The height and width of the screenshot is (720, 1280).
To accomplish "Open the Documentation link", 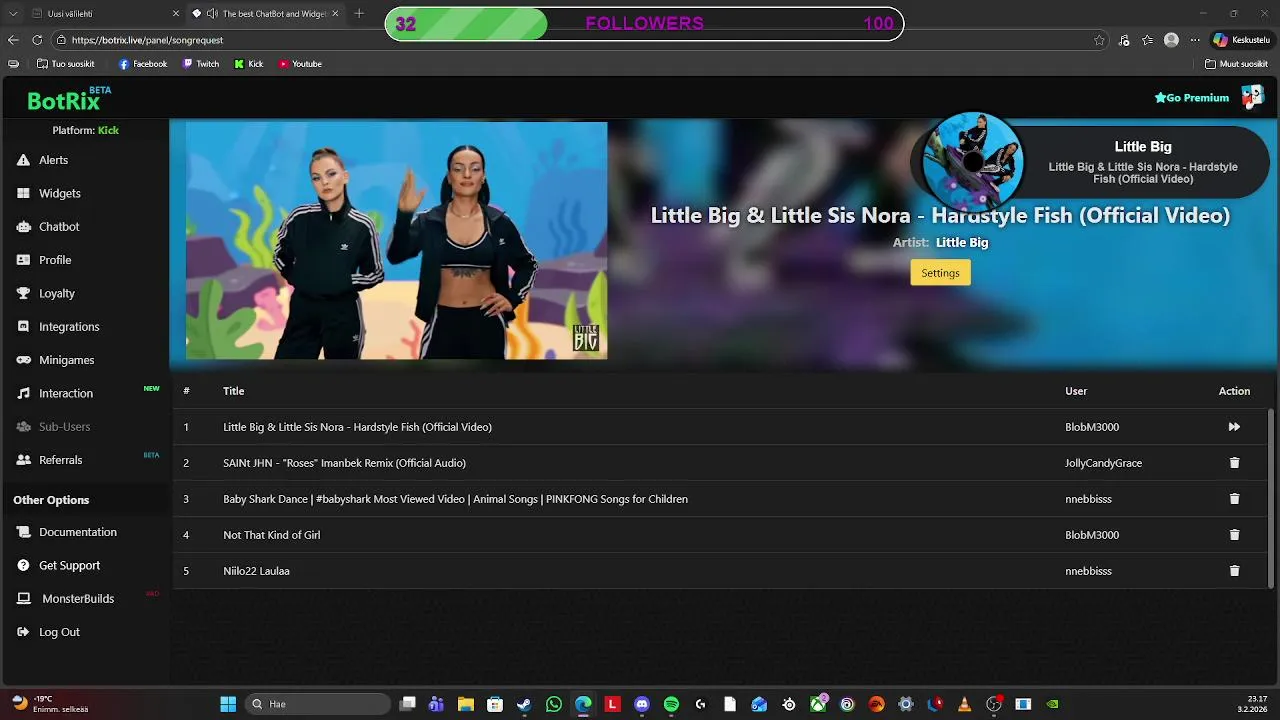I will click(77, 532).
